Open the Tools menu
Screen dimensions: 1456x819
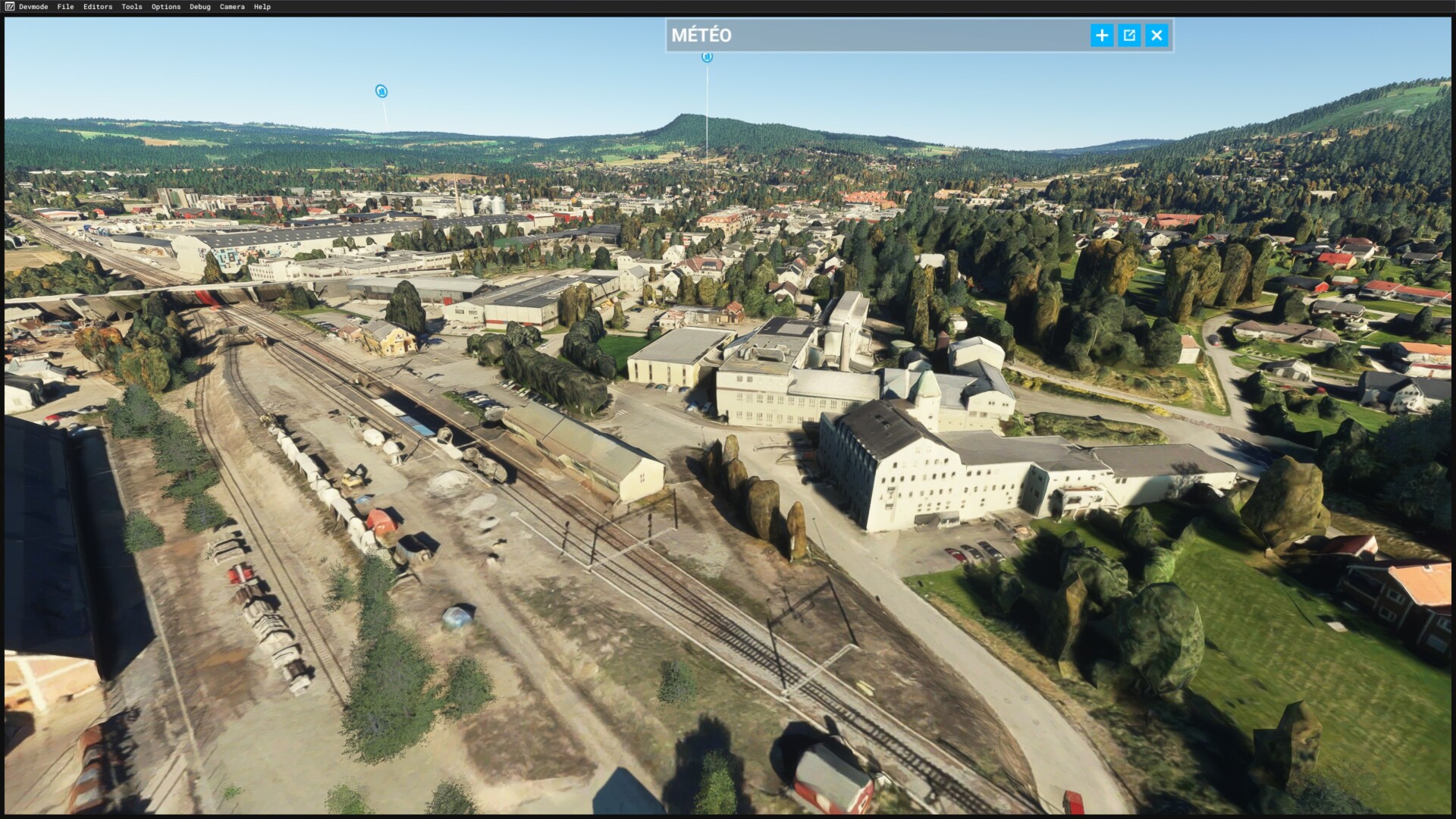click(132, 7)
